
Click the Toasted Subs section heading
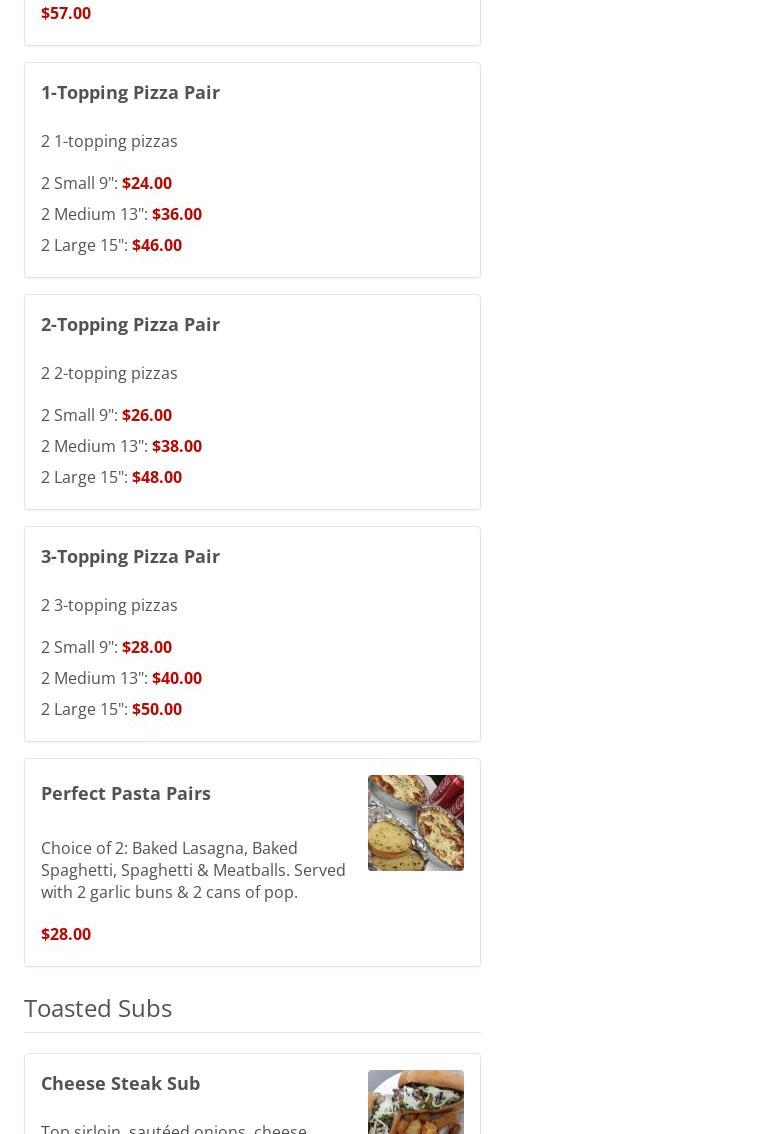(x=98, y=1008)
